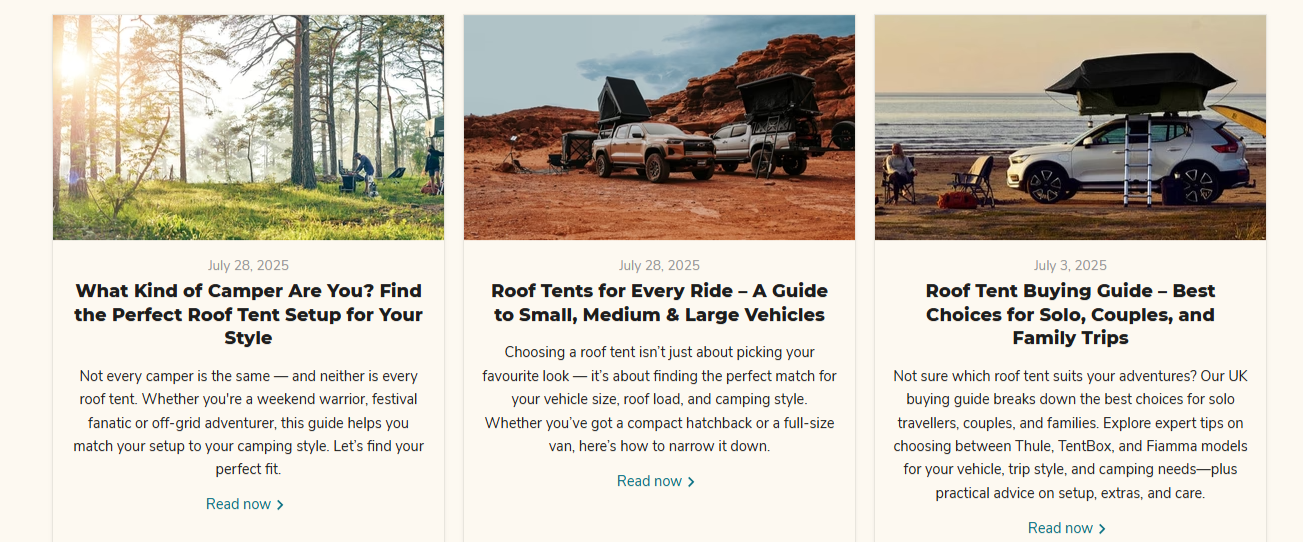Open "Roof Tent Buying Guide" headline

pyautogui.click(x=1070, y=314)
